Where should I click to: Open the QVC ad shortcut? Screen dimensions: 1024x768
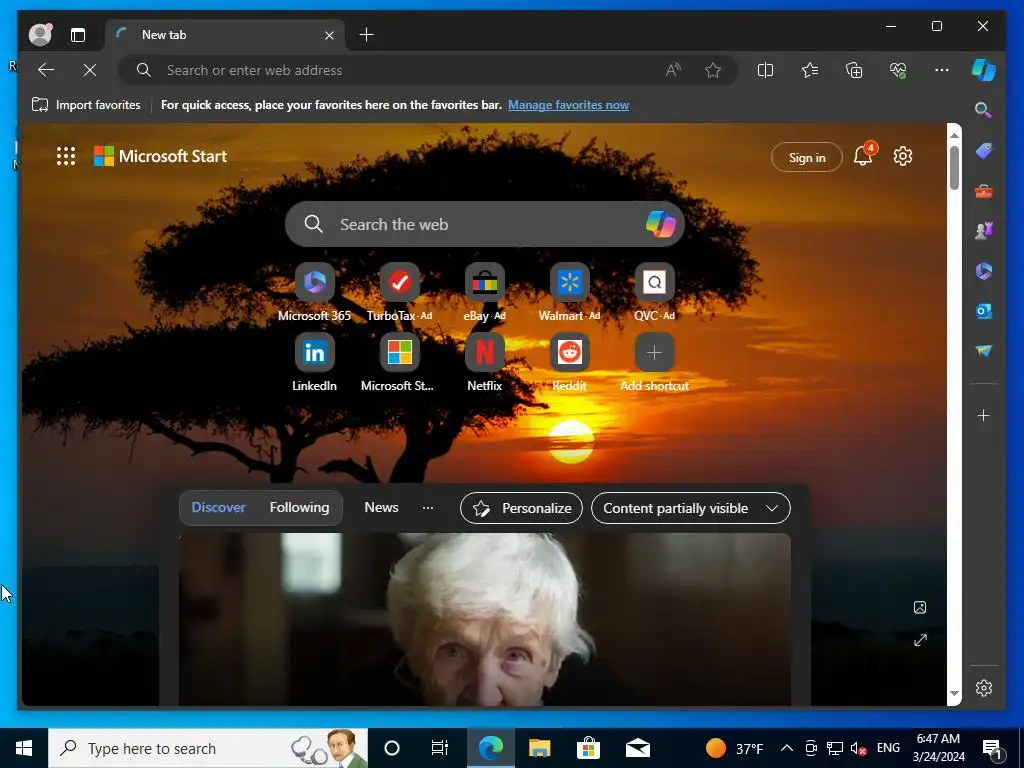[654, 293]
